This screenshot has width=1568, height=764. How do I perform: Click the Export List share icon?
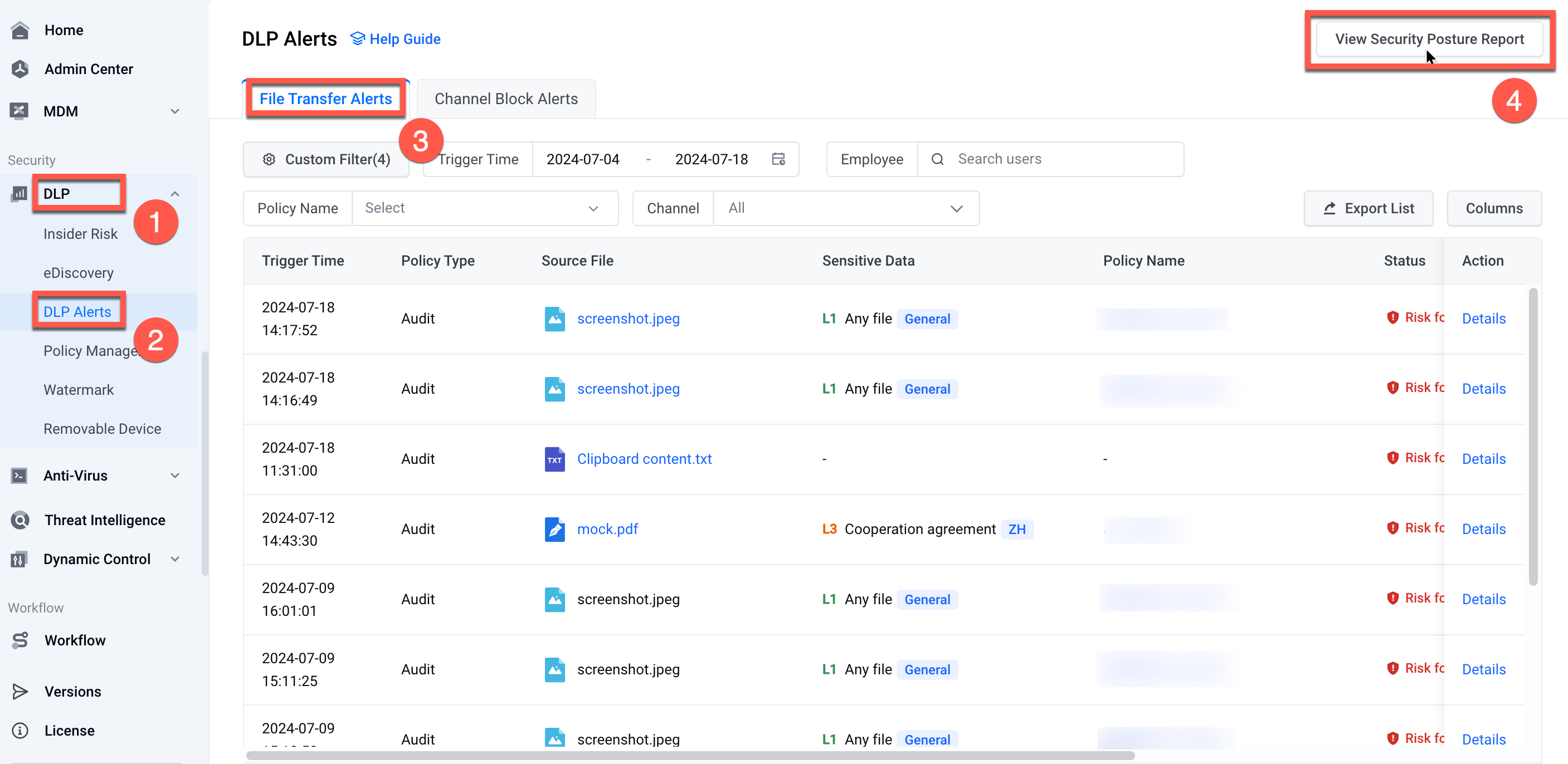pos(1330,209)
